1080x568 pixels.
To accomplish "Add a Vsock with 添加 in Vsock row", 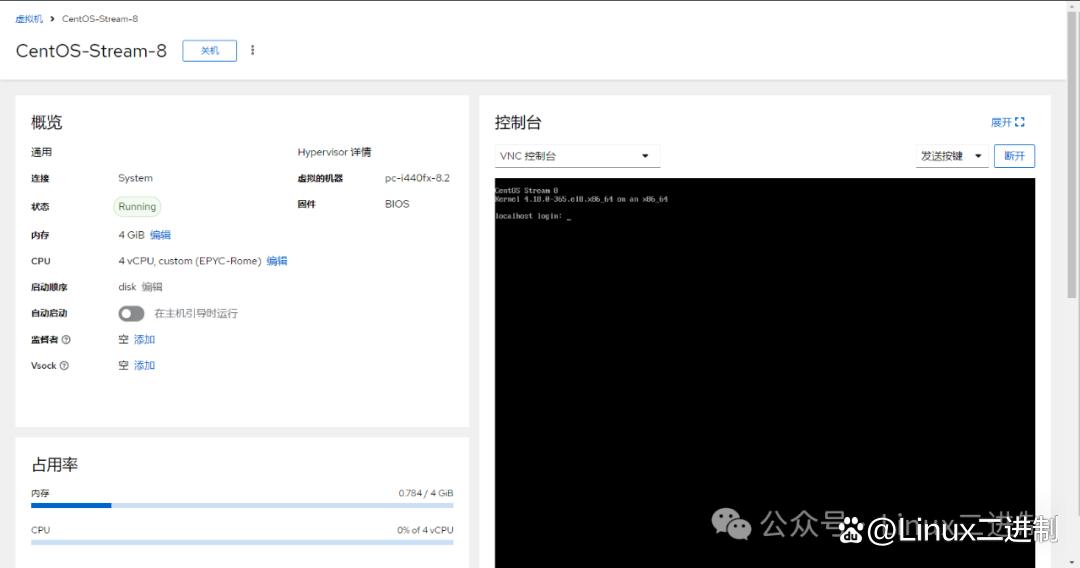I will (144, 366).
